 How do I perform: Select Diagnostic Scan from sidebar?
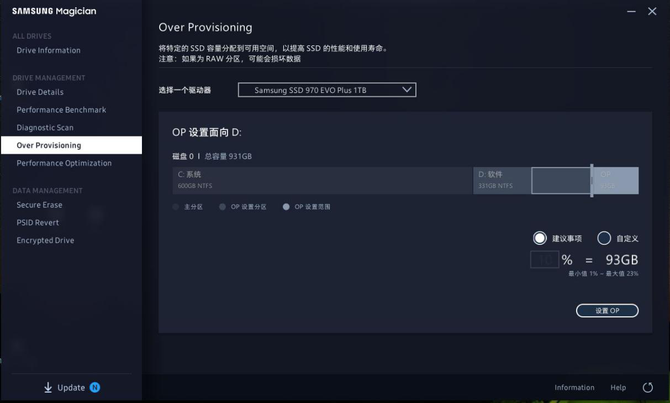(x=45, y=128)
